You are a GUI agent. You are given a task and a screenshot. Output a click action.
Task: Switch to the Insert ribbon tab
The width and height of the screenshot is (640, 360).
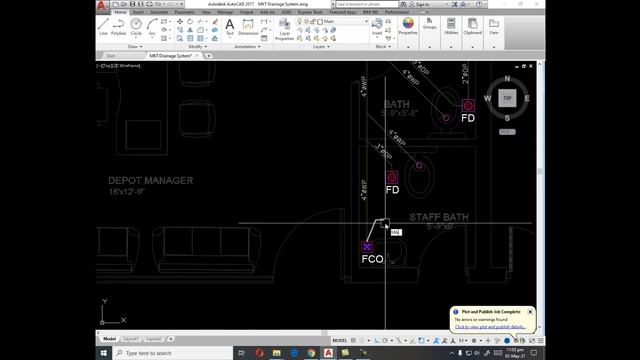[x=138, y=12]
